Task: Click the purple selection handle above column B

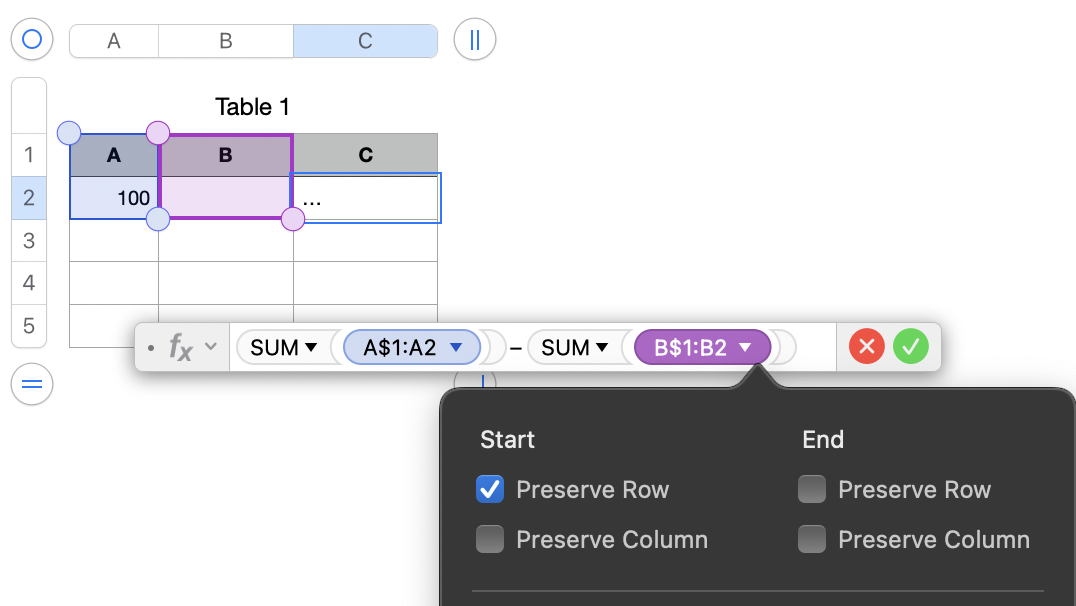Action: (158, 132)
